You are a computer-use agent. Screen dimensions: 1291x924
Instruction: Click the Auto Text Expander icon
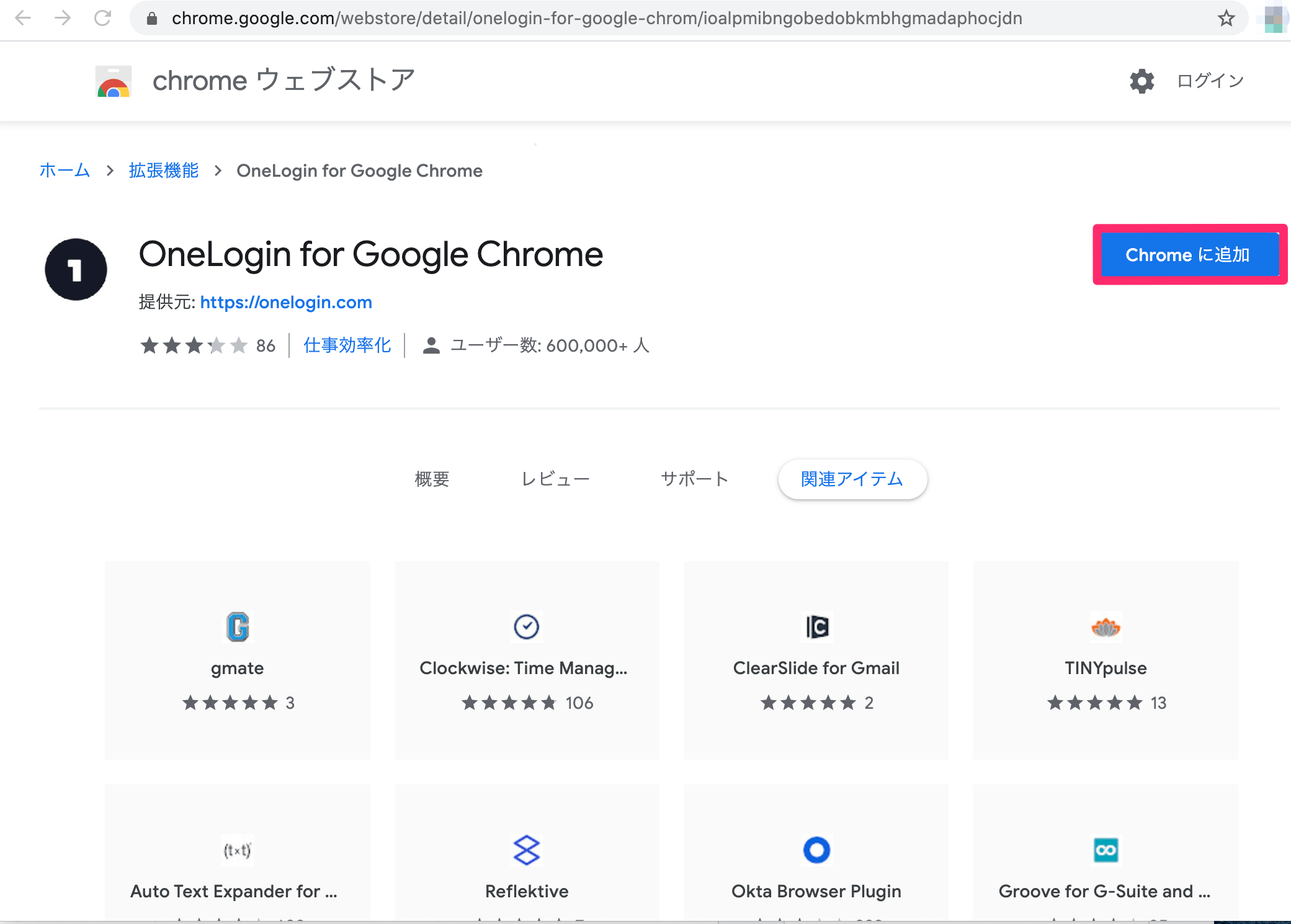point(237,850)
